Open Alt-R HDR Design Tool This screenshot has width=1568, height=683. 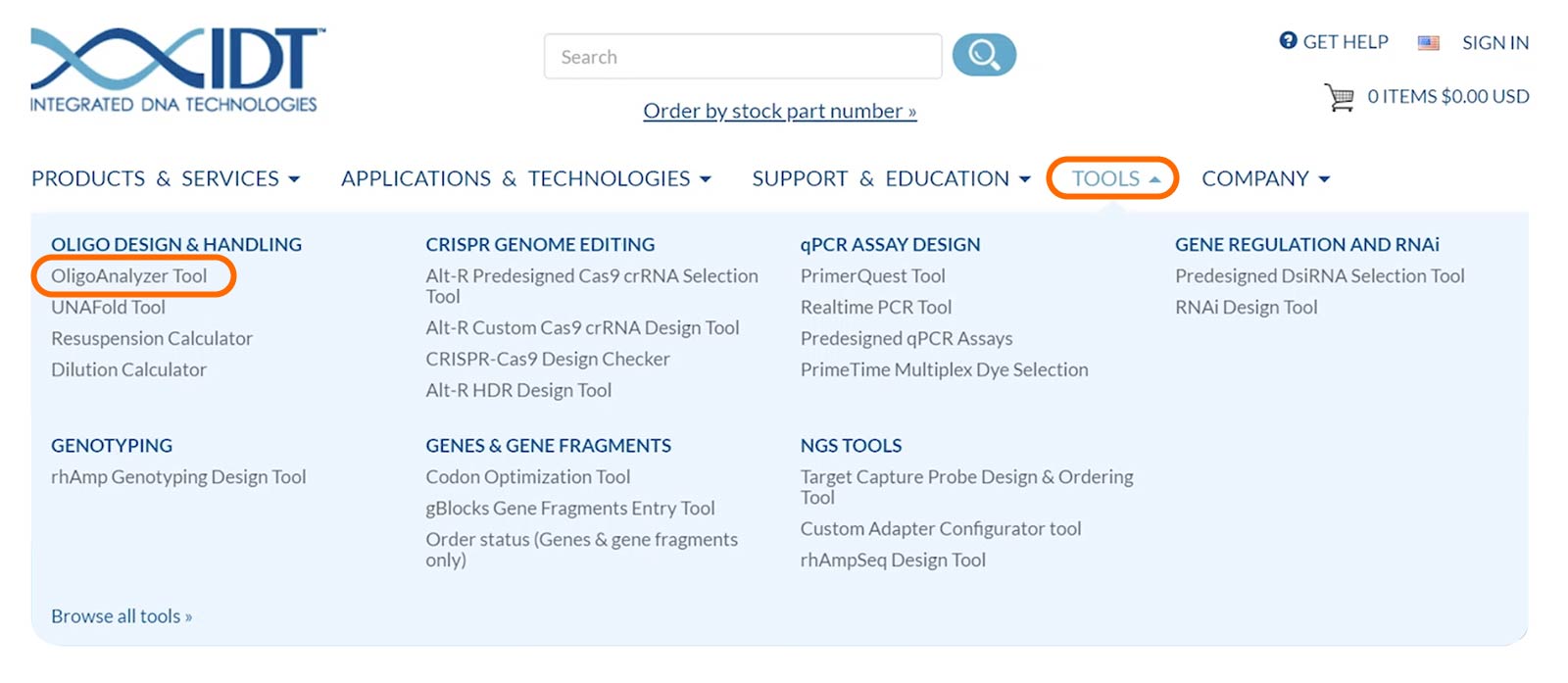point(518,390)
